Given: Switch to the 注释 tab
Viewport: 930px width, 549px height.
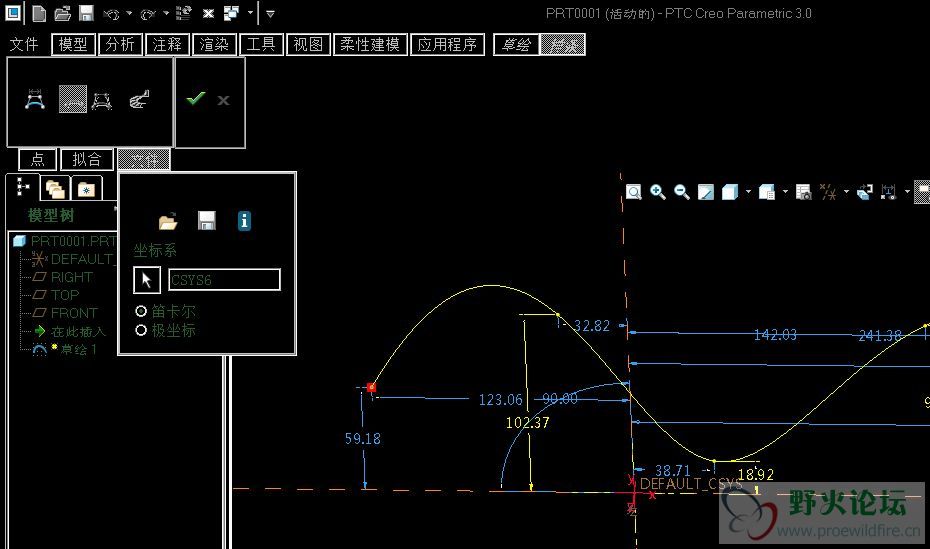Looking at the screenshot, I should click(x=167, y=44).
